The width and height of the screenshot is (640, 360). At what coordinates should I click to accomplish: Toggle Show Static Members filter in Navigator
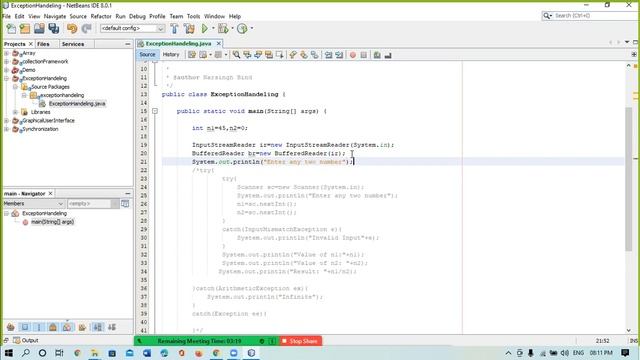coord(39,327)
